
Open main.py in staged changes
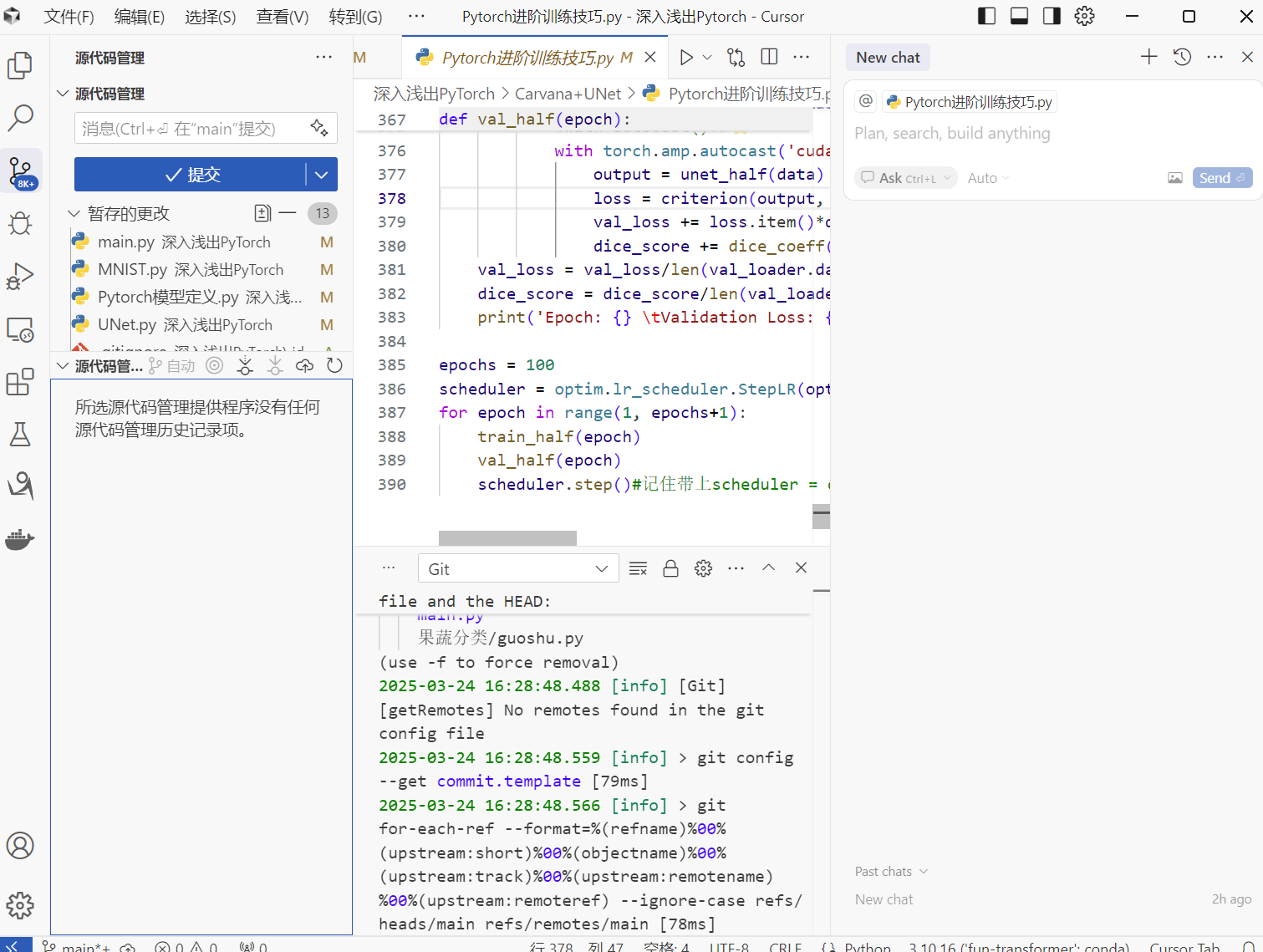pyautogui.click(x=201, y=242)
